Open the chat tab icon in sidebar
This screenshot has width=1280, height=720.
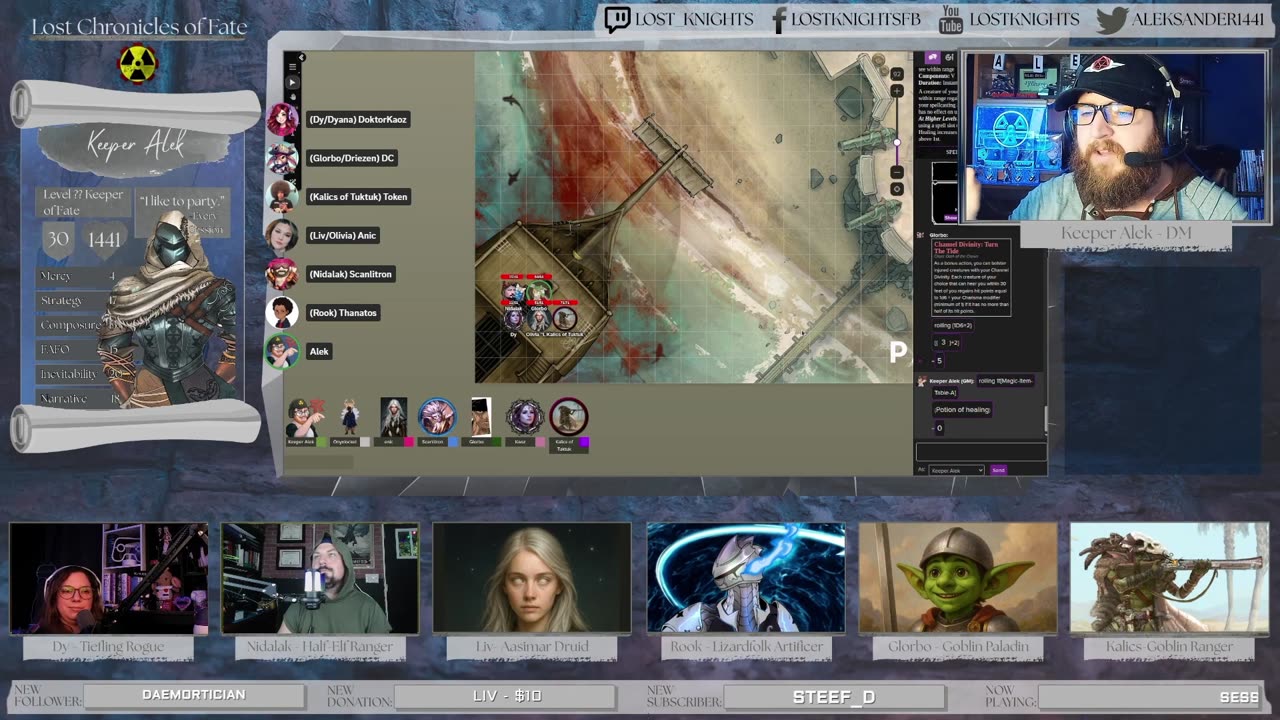[932, 57]
